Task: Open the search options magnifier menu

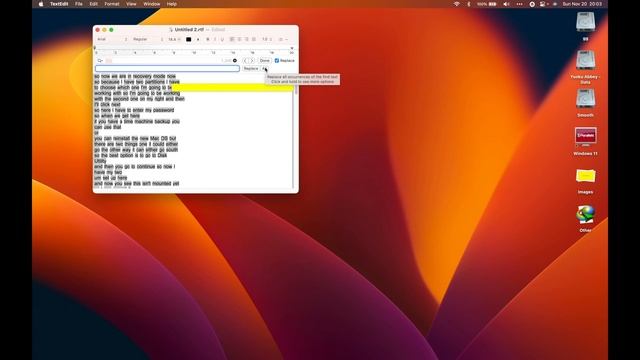Action: (x=100, y=60)
